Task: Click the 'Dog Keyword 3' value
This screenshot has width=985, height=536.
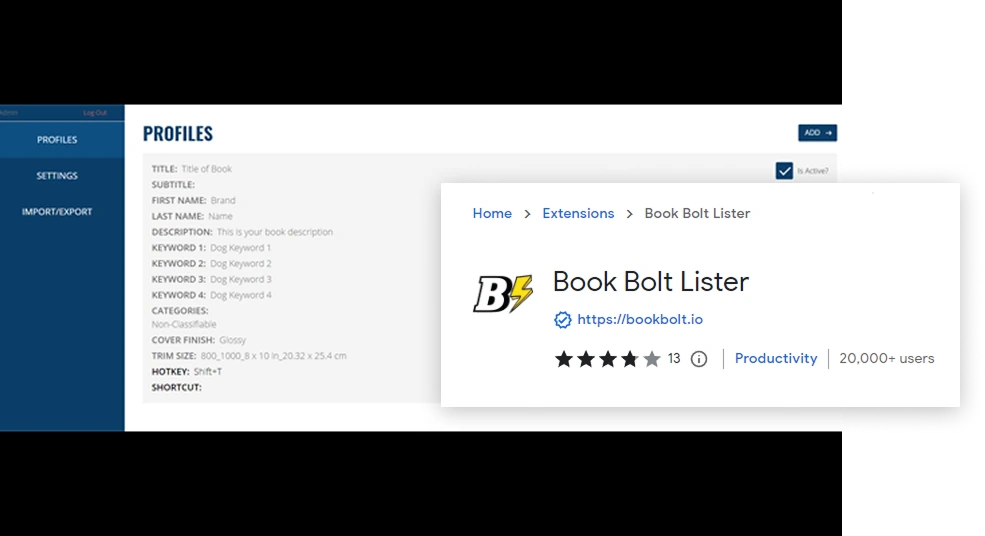Action: point(241,279)
